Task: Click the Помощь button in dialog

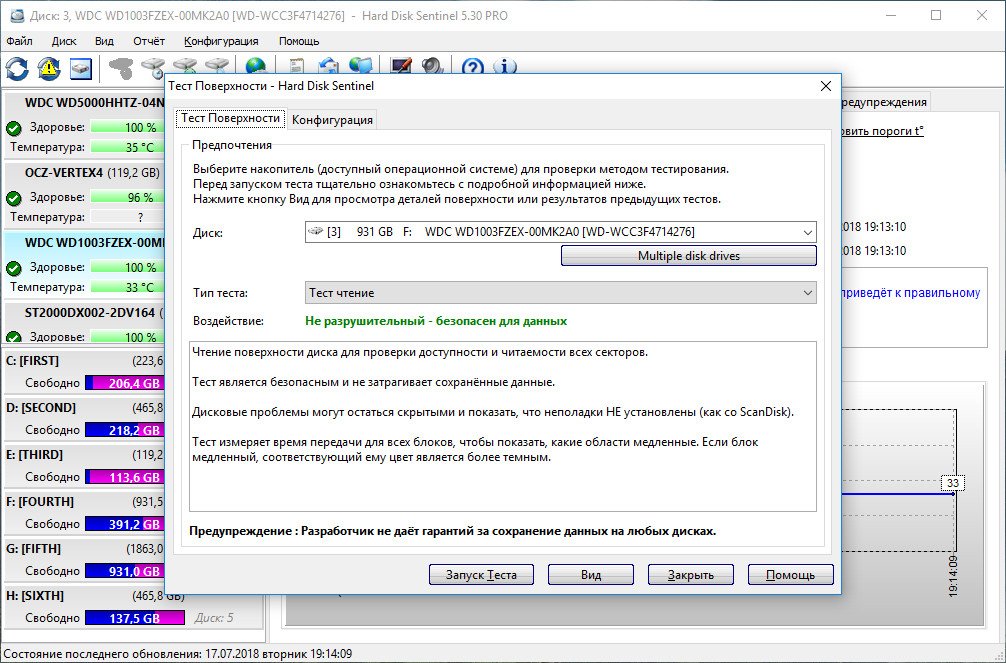Action: 790,574
